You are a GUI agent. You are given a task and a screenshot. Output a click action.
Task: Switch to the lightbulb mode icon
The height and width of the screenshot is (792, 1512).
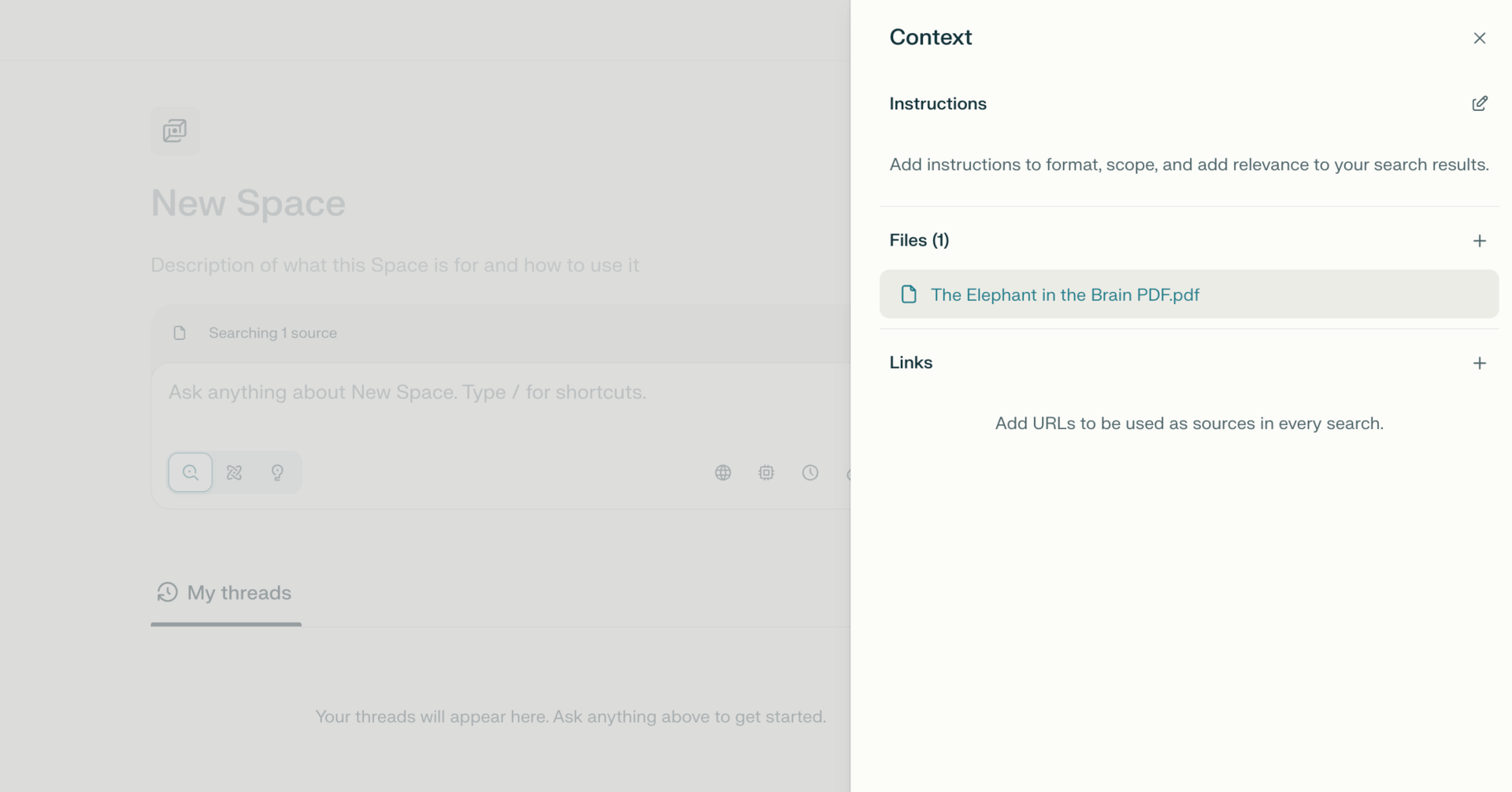click(277, 472)
